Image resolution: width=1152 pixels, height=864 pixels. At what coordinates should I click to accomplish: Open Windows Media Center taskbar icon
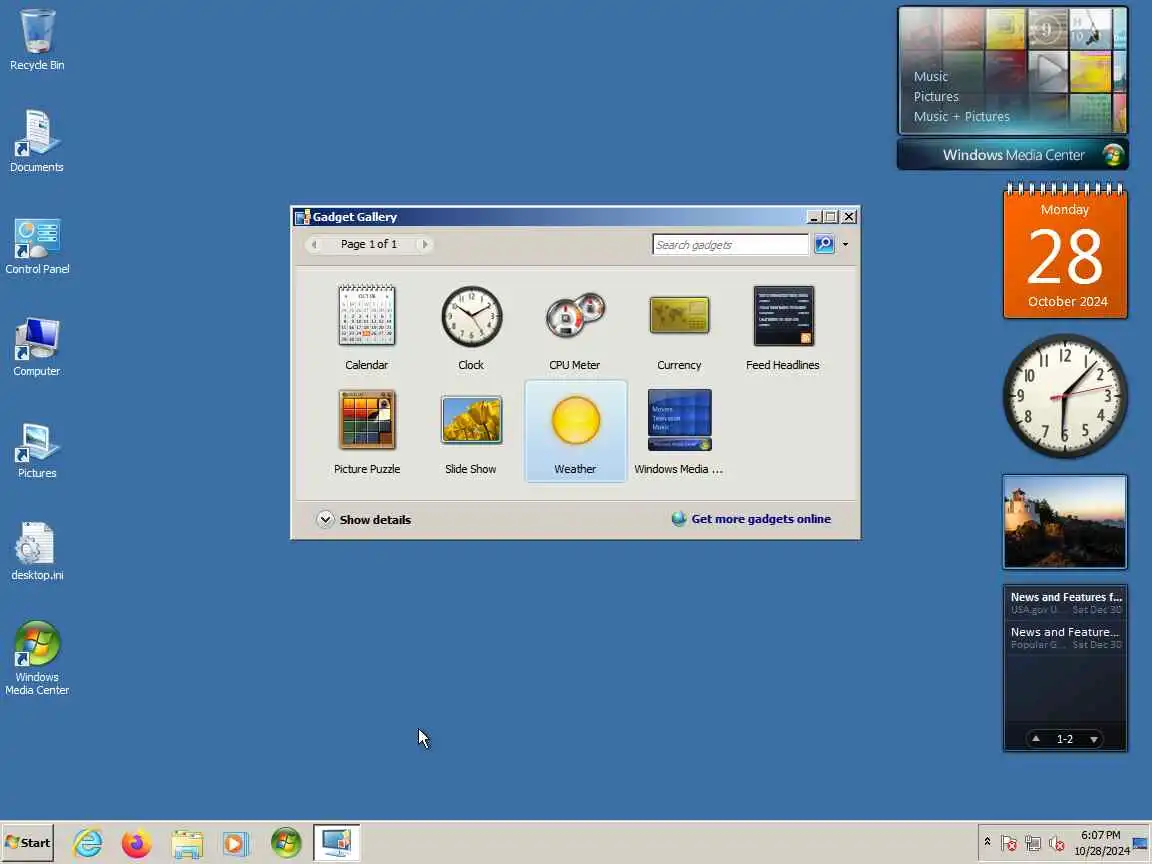coord(286,843)
